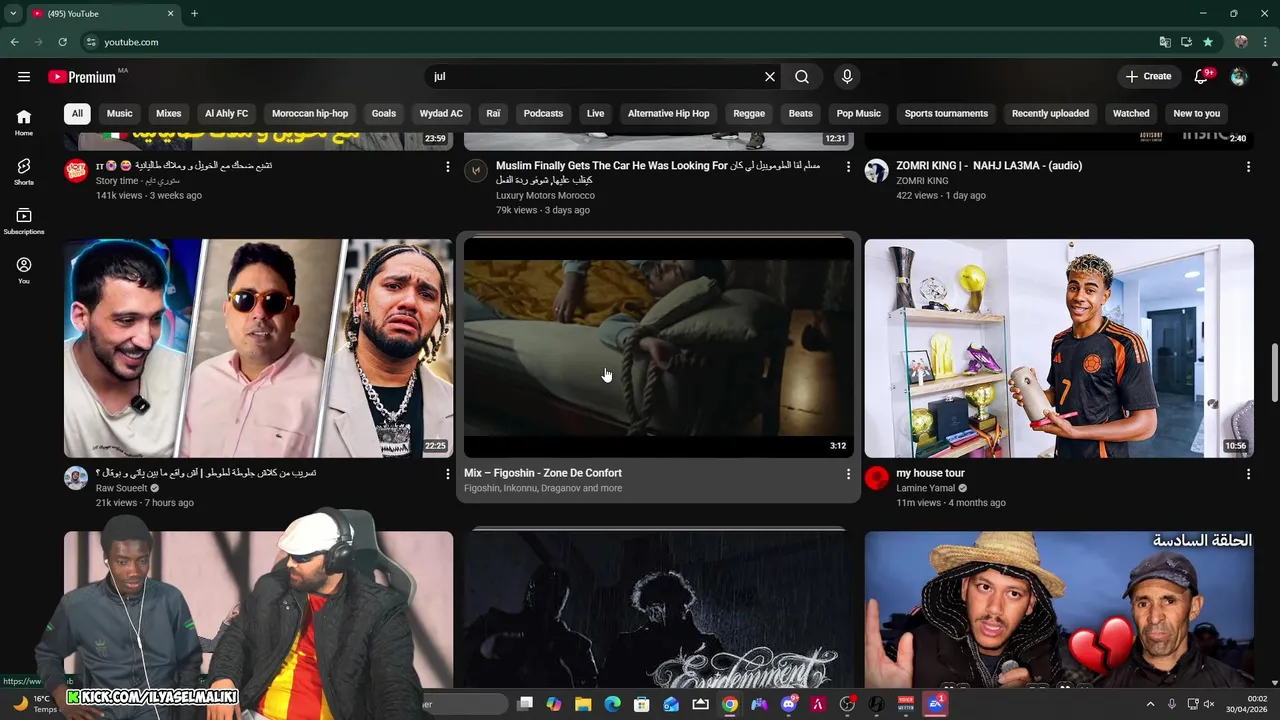This screenshot has height=720, width=1280.
Task: Open the ZOMRI KING channel avatar
Action: pos(877,171)
